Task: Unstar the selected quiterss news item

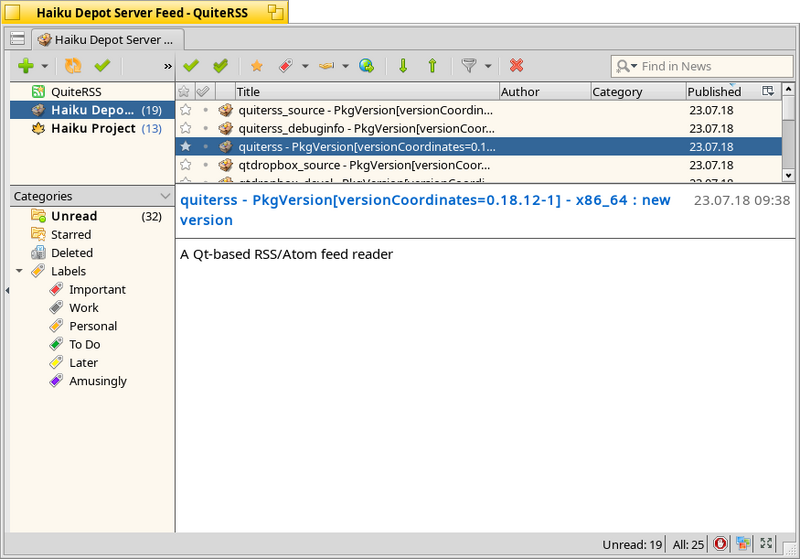Action: pyautogui.click(x=186, y=147)
